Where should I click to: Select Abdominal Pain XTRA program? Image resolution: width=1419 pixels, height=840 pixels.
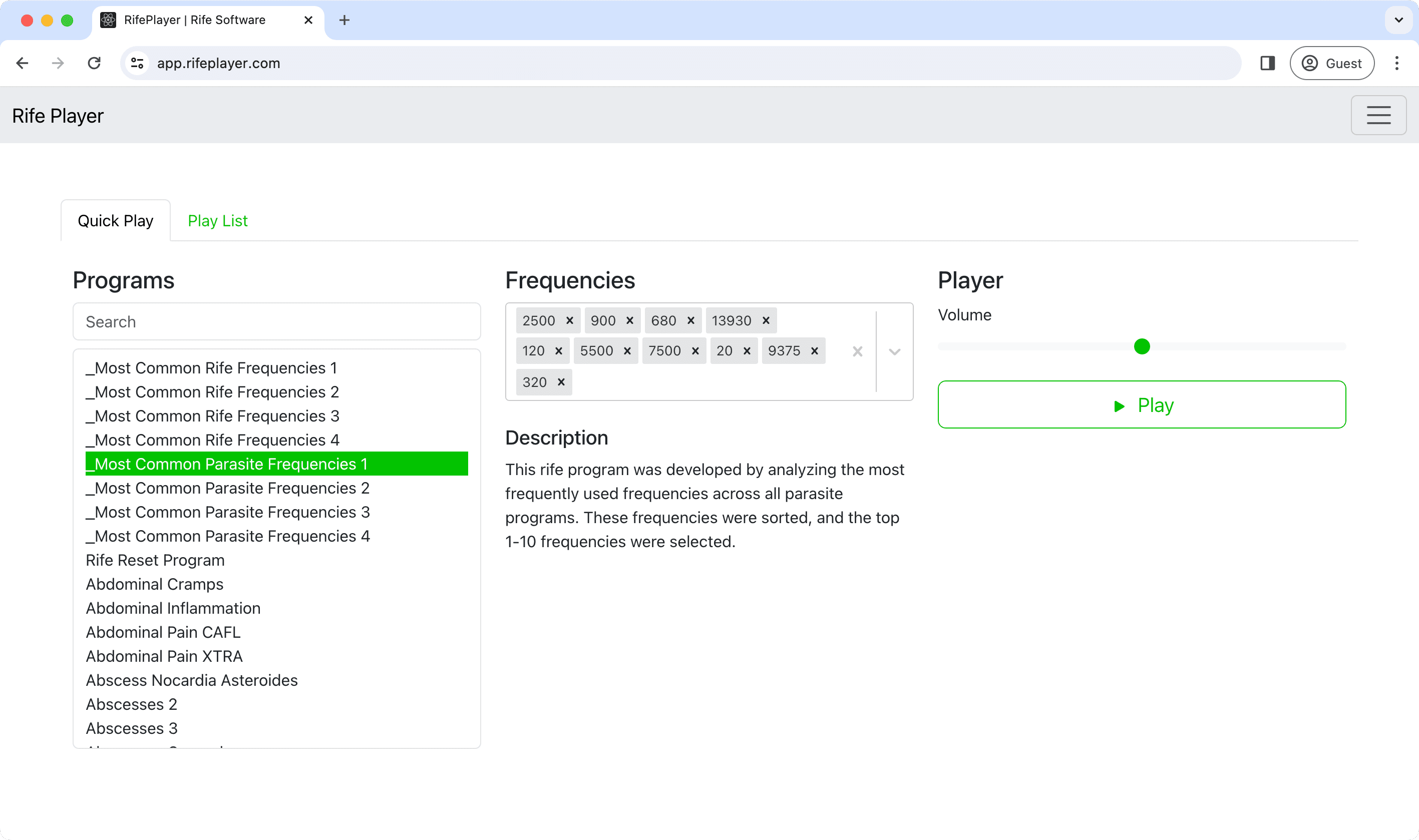tap(277, 657)
